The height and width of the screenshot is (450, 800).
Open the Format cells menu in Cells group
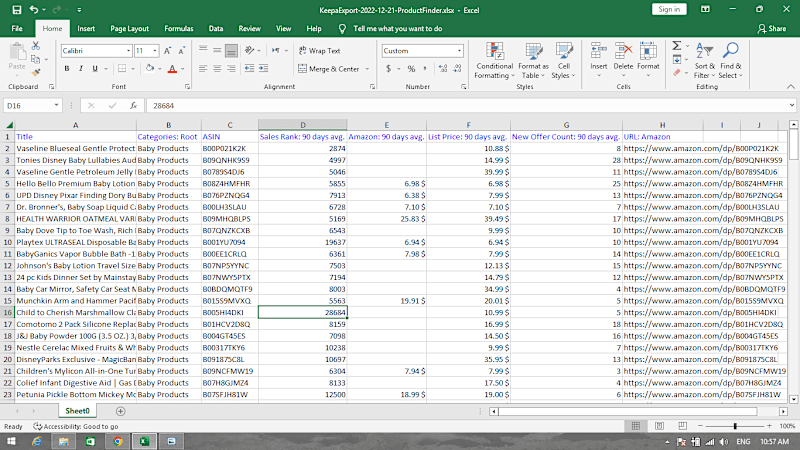point(648,60)
